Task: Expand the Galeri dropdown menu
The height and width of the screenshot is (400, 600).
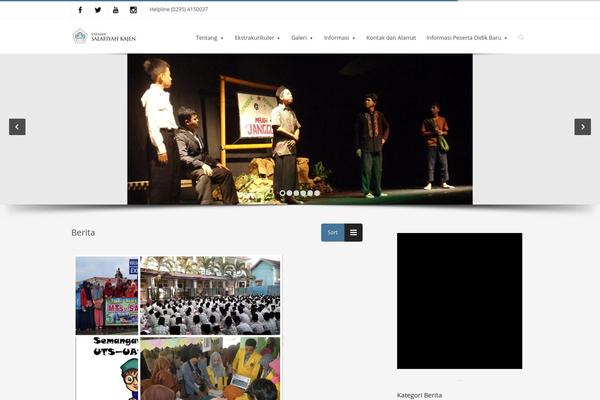Action: 302,38
